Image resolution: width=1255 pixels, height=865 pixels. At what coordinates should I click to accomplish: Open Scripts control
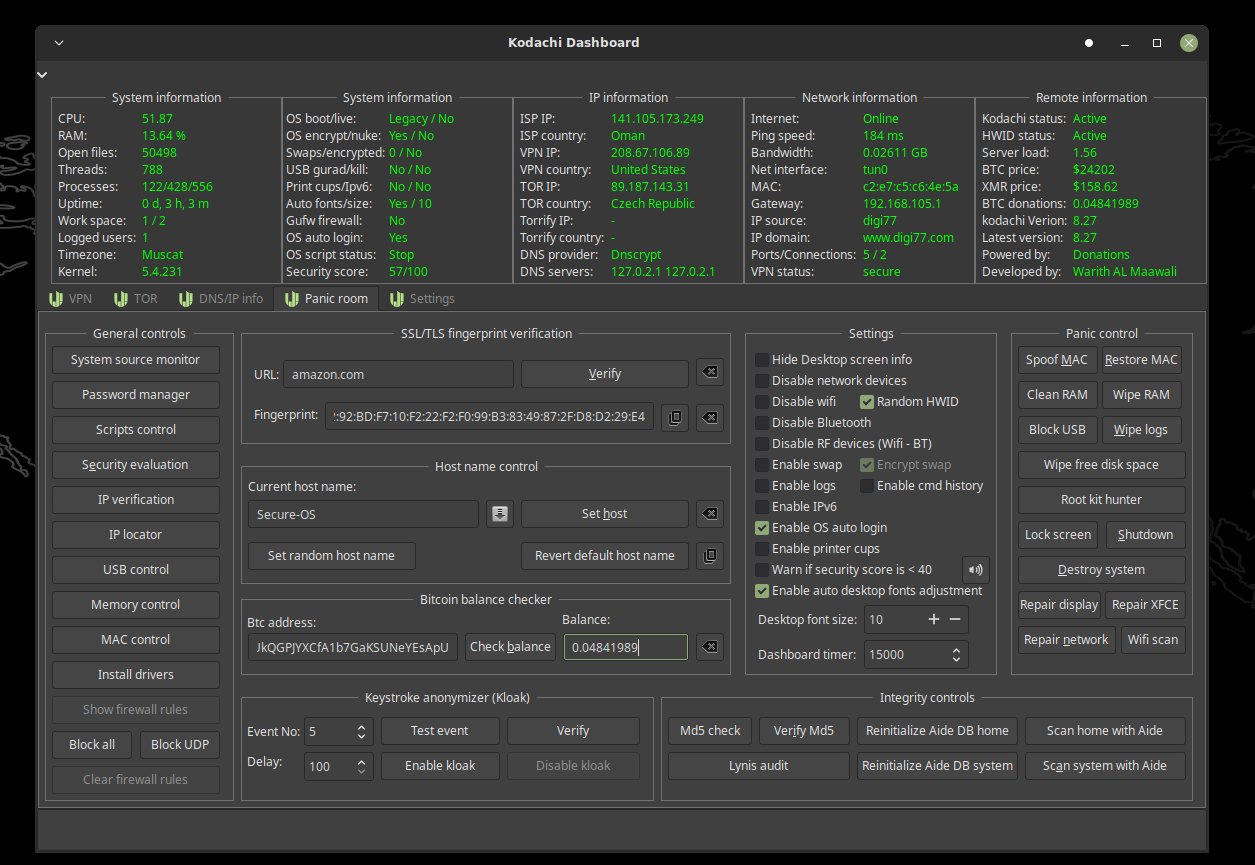click(136, 430)
